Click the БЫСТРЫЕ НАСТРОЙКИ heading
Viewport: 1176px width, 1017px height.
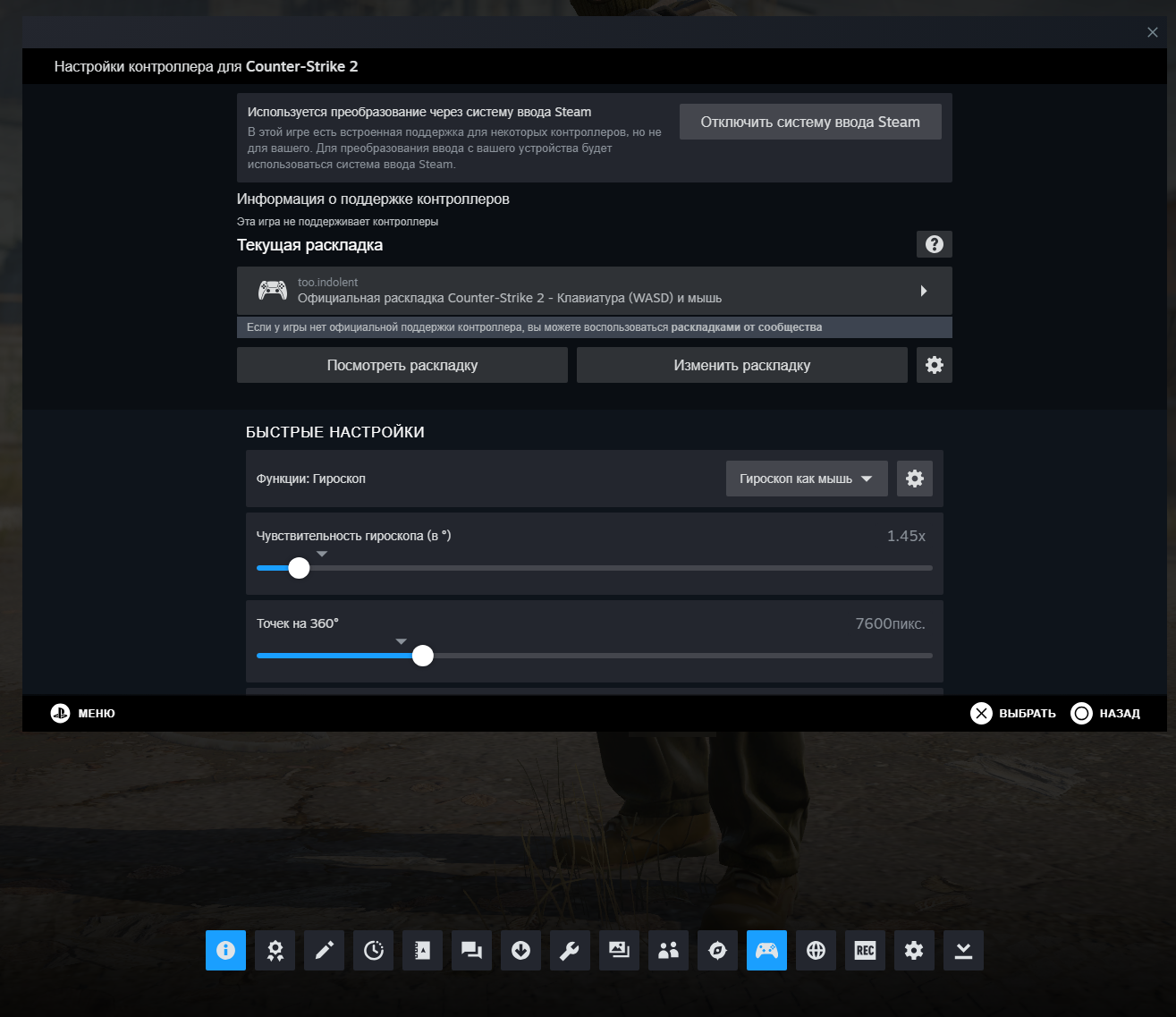[x=335, y=432]
